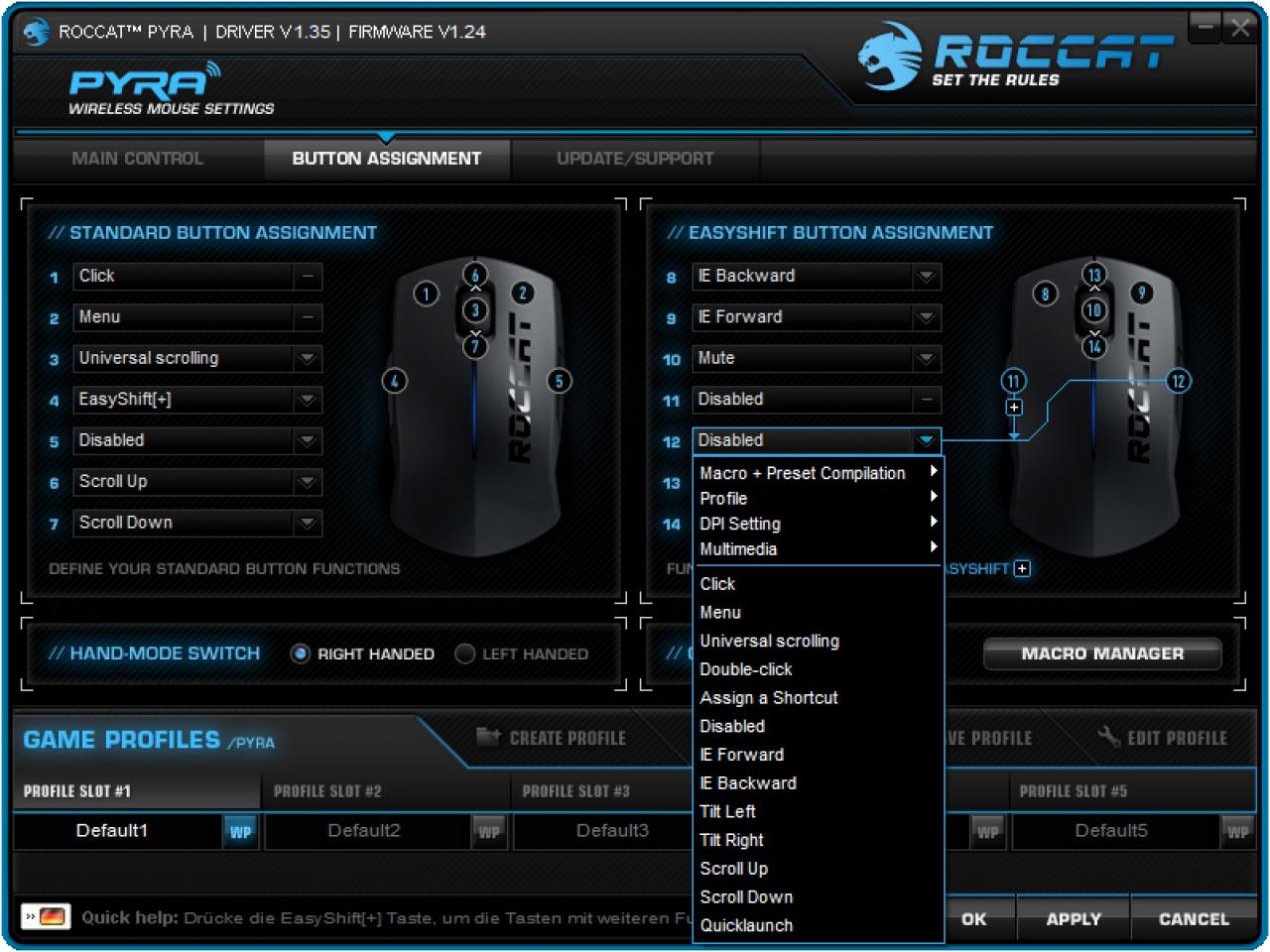Select button marker 1 on standard mouse image
Screen dimensions: 1270x952
(x=427, y=294)
